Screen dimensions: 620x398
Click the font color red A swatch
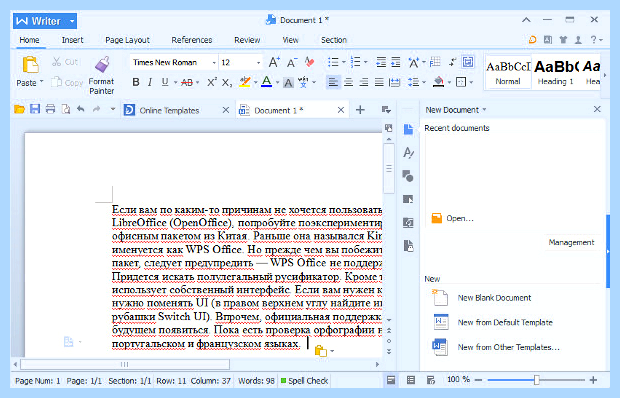click(x=267, y=82)
